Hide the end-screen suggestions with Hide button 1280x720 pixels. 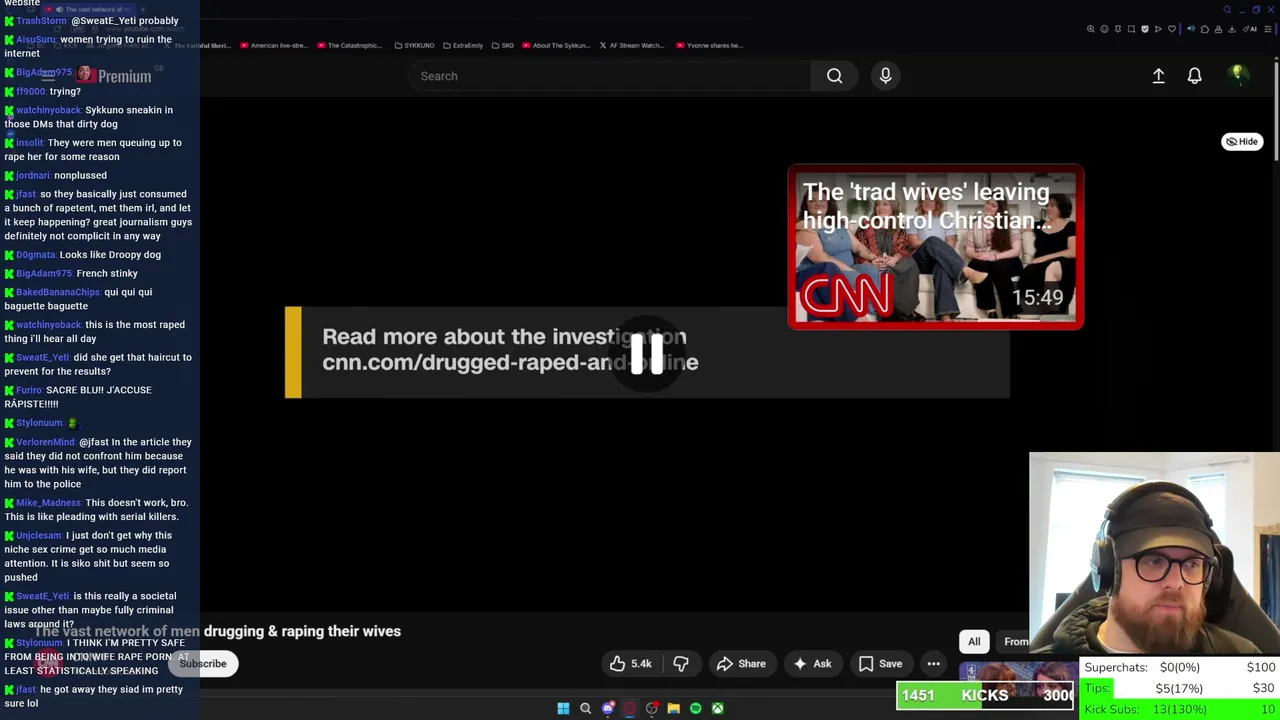(1242, 142)
